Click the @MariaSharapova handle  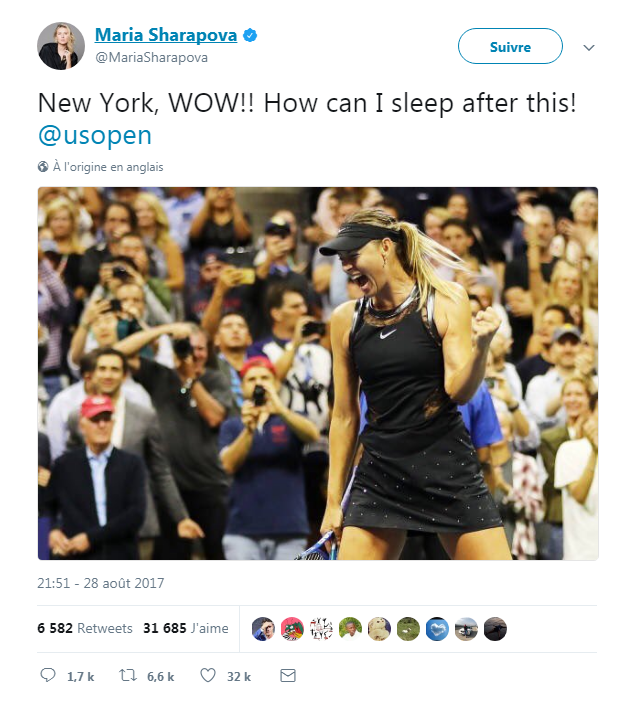point(151,58)
